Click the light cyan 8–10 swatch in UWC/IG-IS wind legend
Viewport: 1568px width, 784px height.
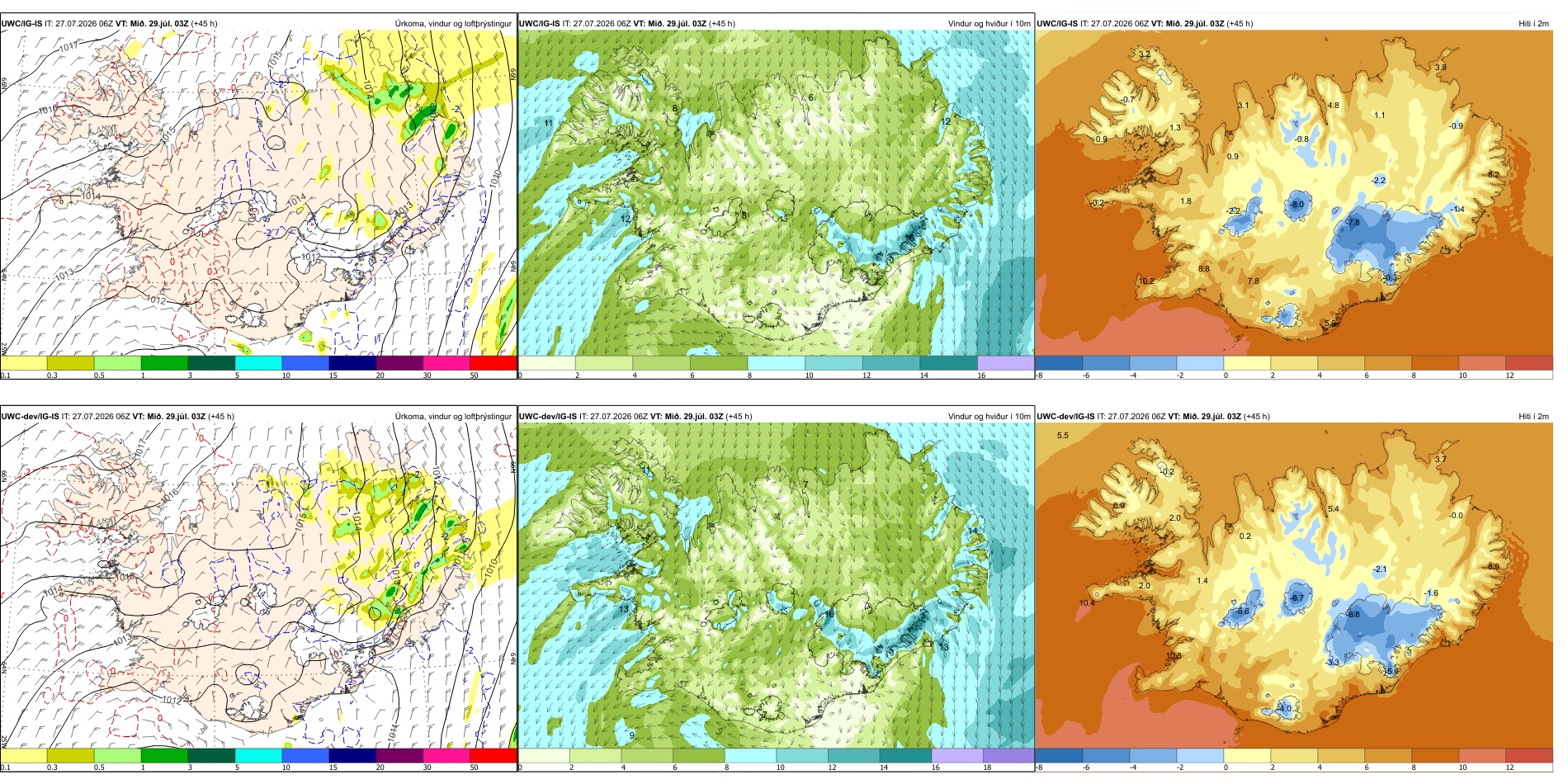coord(776,363)
